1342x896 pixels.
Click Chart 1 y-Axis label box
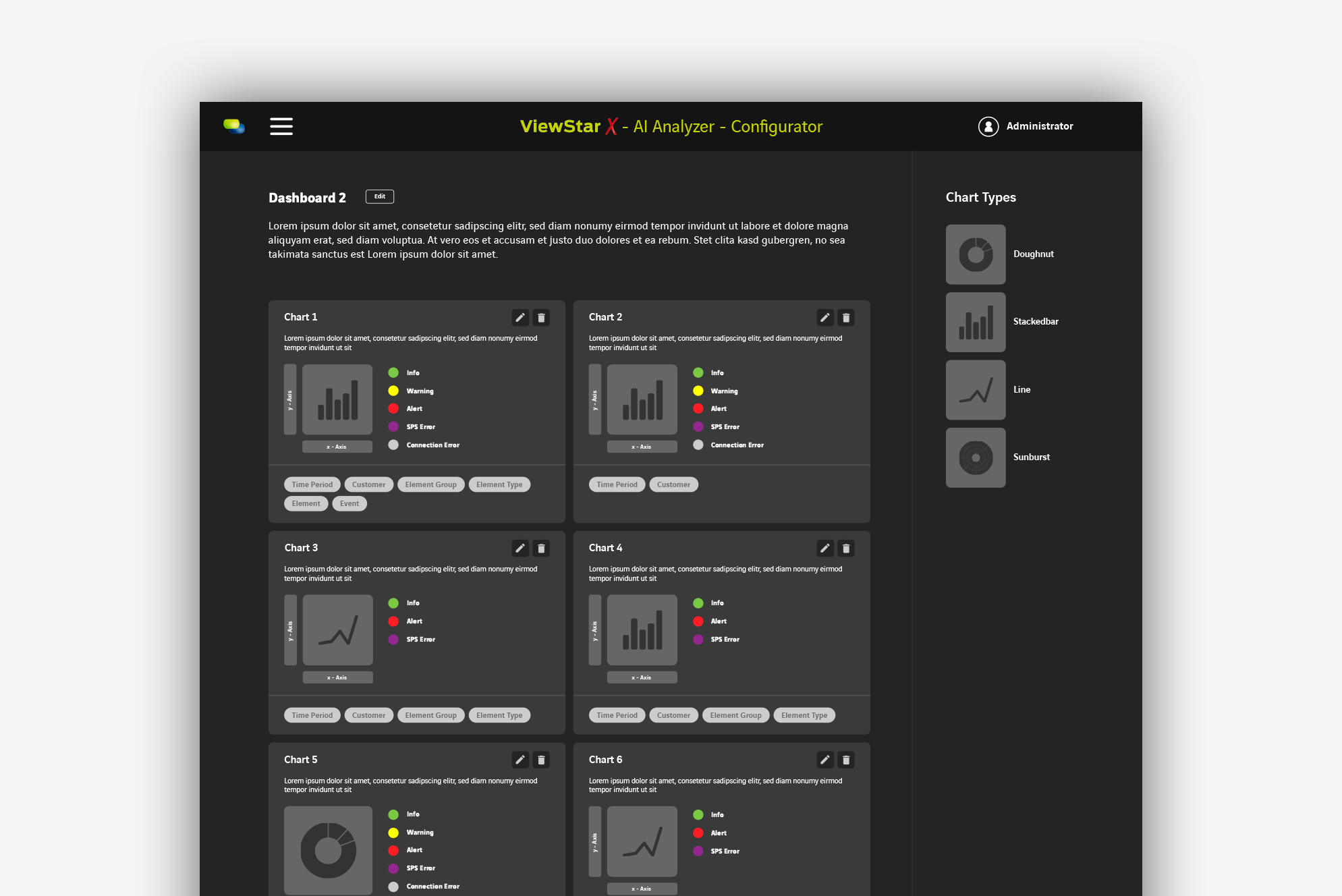(290, 399)
